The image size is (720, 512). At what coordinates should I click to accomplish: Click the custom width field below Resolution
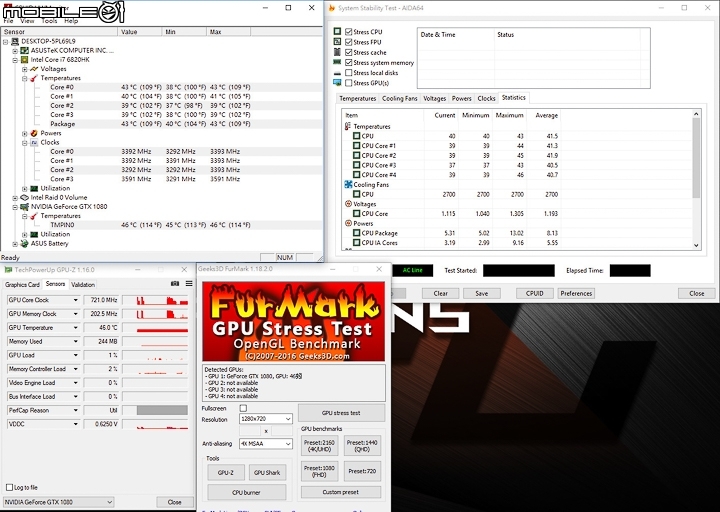250,431
